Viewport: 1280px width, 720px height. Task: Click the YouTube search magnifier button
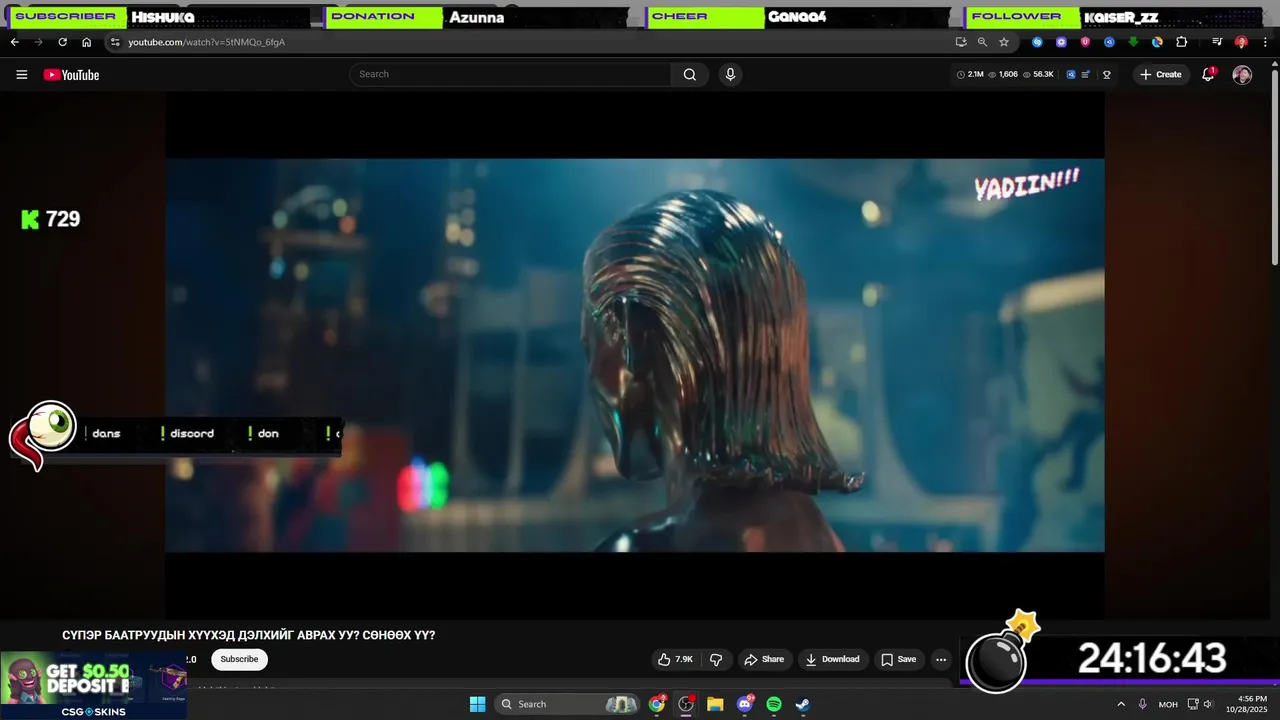690,74
